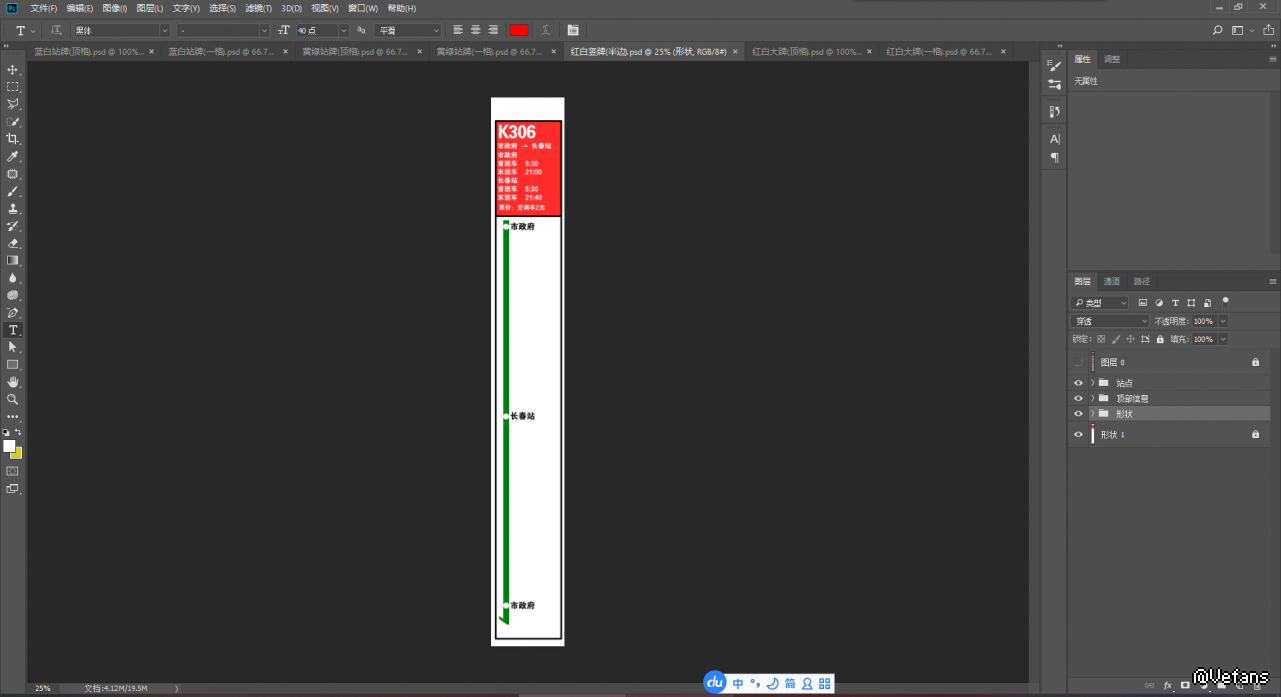Open the Paragraph panel icon
This screenshot has width=1281, height=697.
point(1054,158)
